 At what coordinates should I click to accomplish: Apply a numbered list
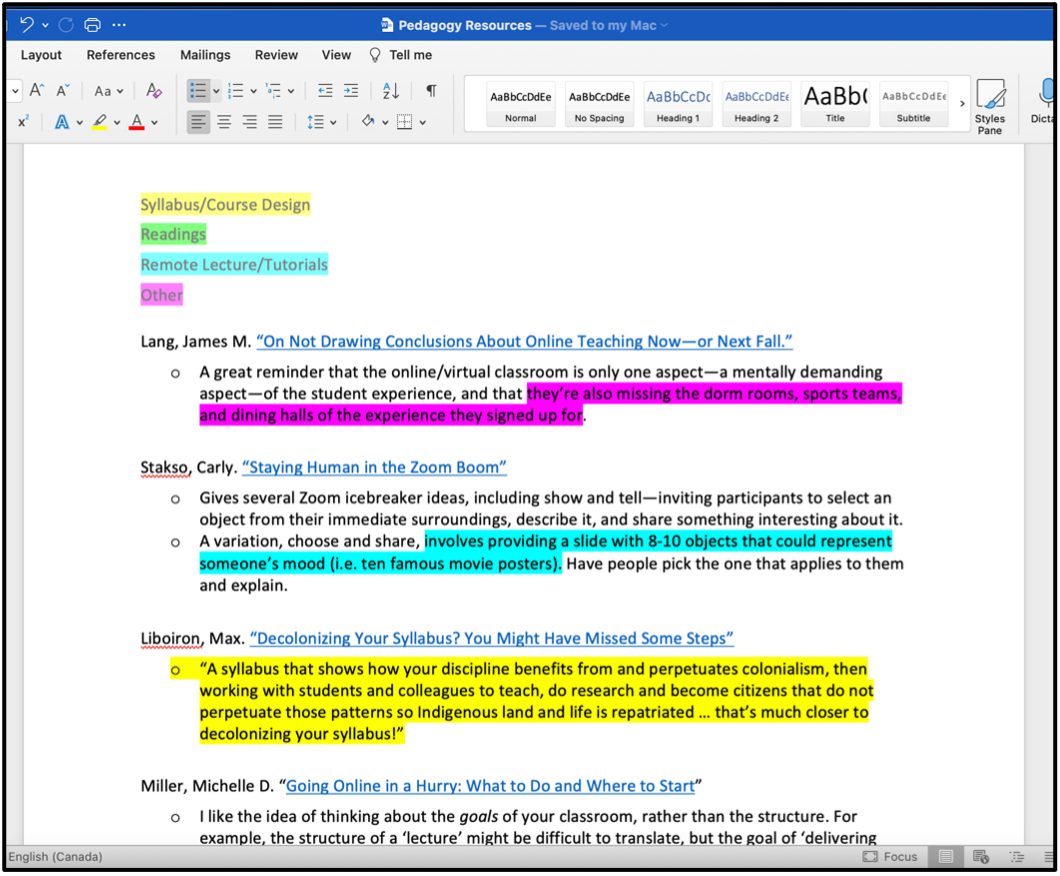[236, 91]
